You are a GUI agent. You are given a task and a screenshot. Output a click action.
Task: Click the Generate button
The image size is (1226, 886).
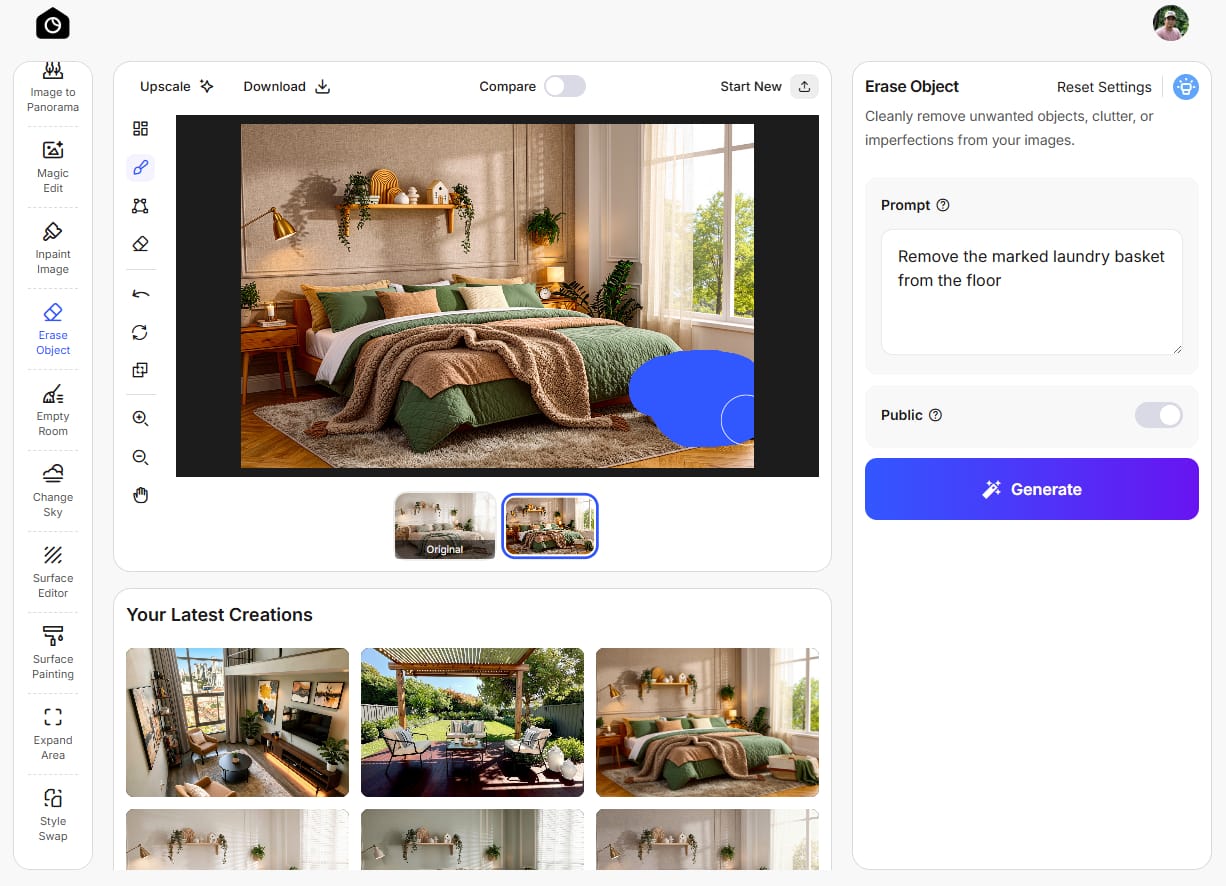(1032, 489)
